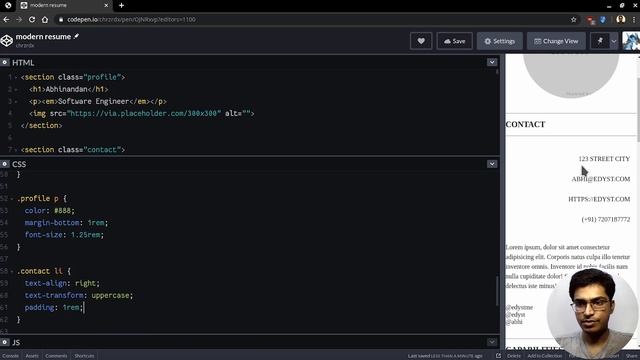
Task: Open JS editor settings gear
Action: (4, 342)
